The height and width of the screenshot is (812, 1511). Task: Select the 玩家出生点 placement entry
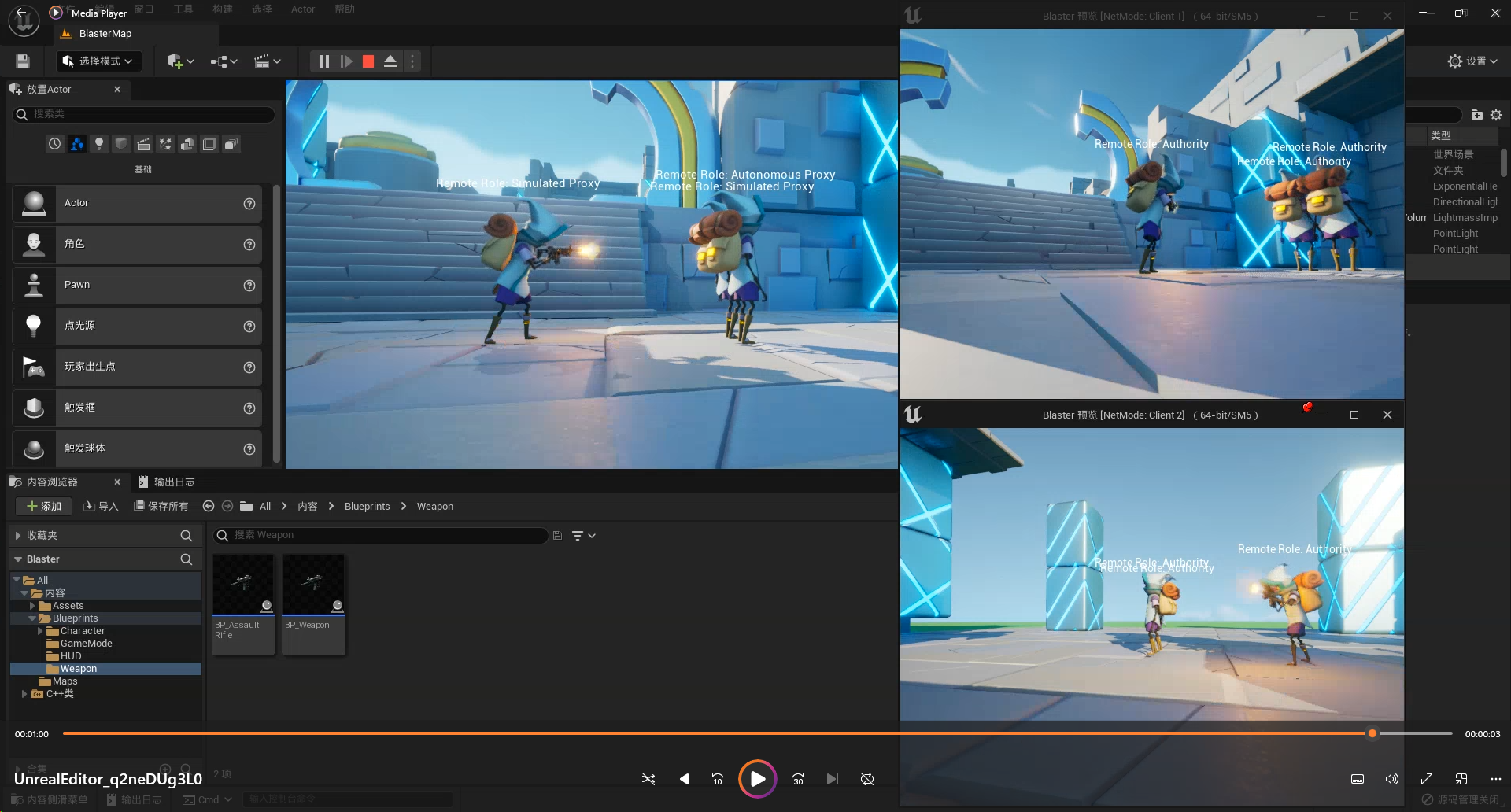[137, 367]
